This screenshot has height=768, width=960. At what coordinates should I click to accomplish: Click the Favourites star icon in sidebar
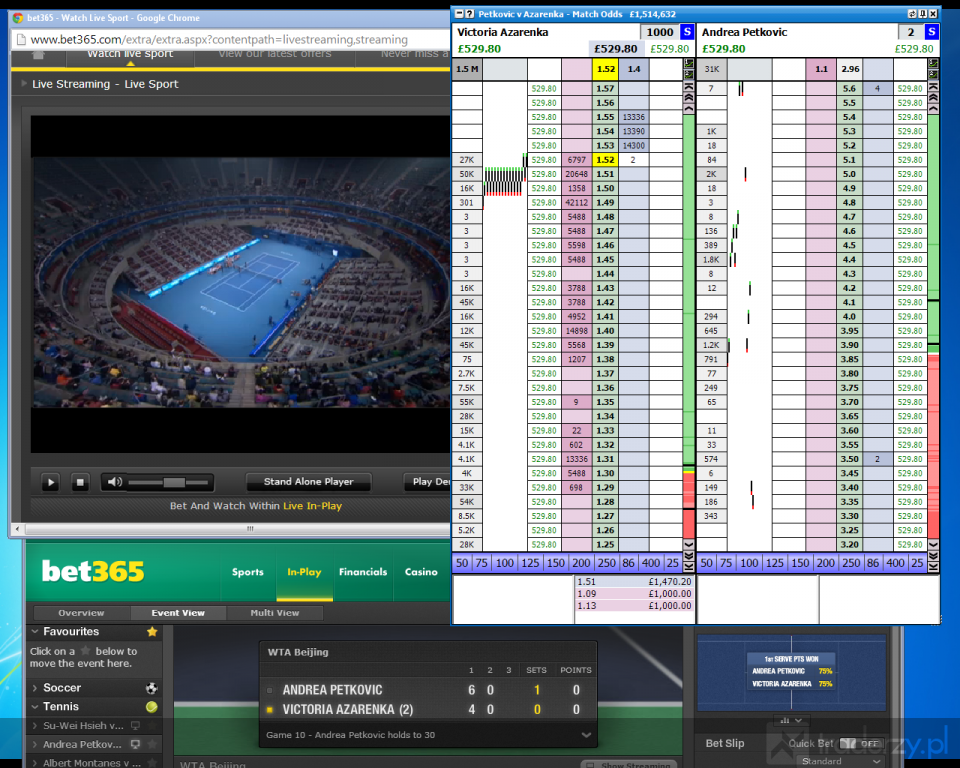point(152,631)
